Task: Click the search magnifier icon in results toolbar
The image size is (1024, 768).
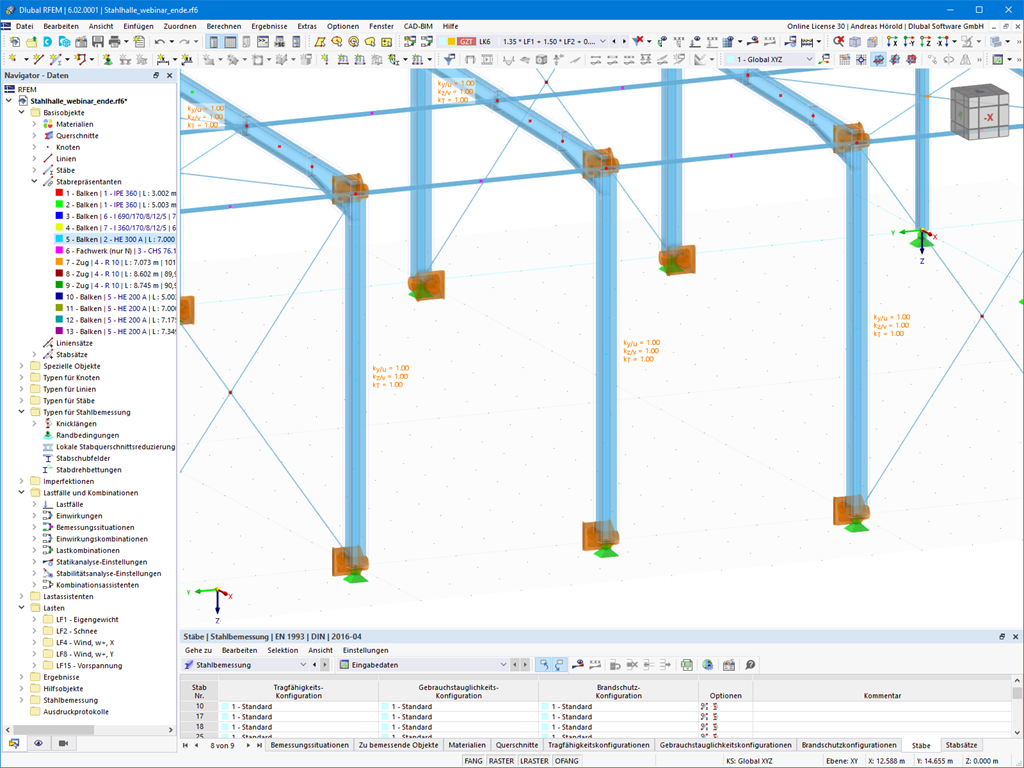Action: click(x=750, y=665)
